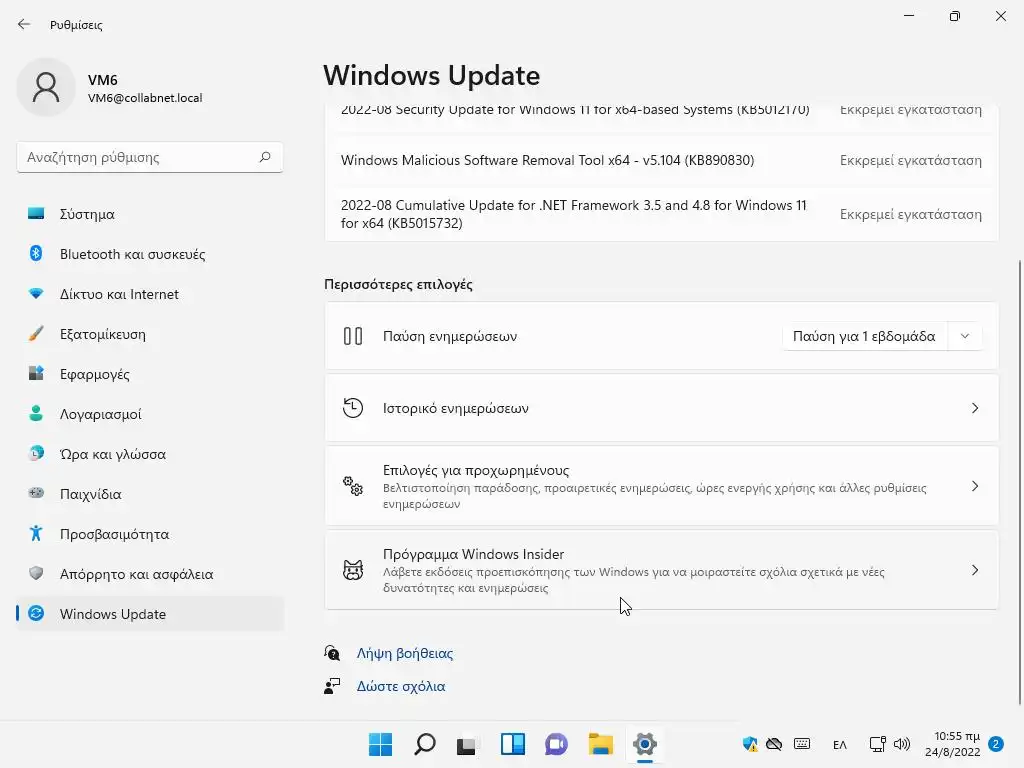
Task: Click the gears icon for Επιλογές για προχωρημένους
Action: [x=353, y=486]
